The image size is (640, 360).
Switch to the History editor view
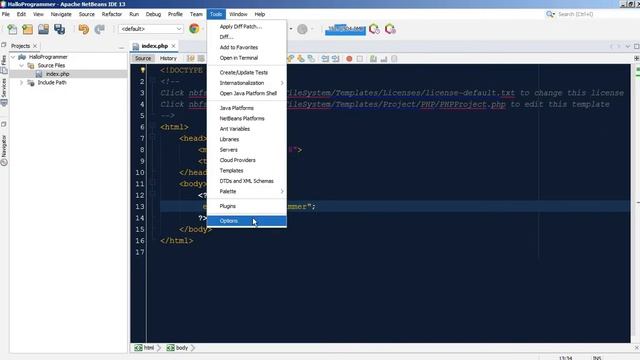point(168,58)
